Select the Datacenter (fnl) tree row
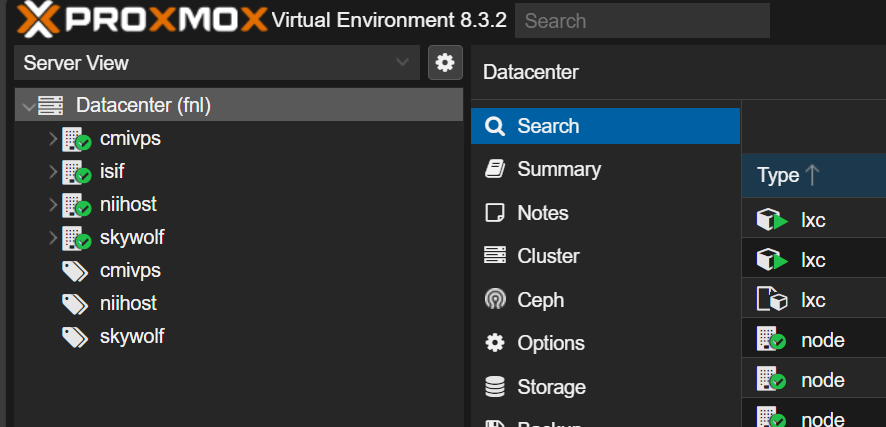Image resolution: width=886 pixels, height=427 pixels. coord(238,105)
